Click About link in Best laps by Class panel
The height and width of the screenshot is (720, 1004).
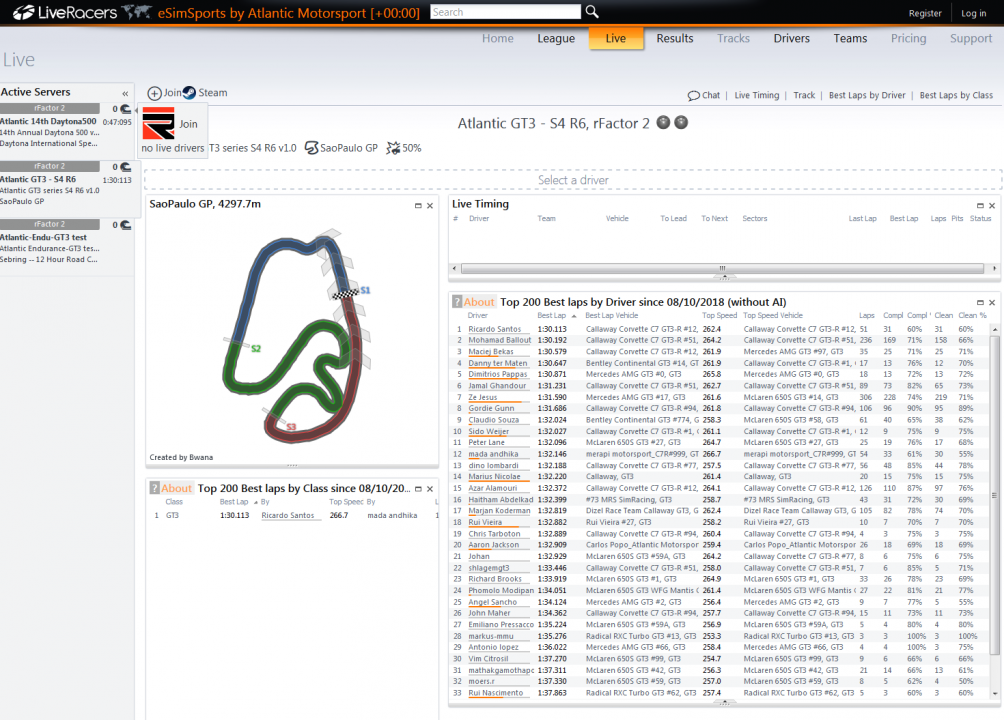tap(176, 488)
